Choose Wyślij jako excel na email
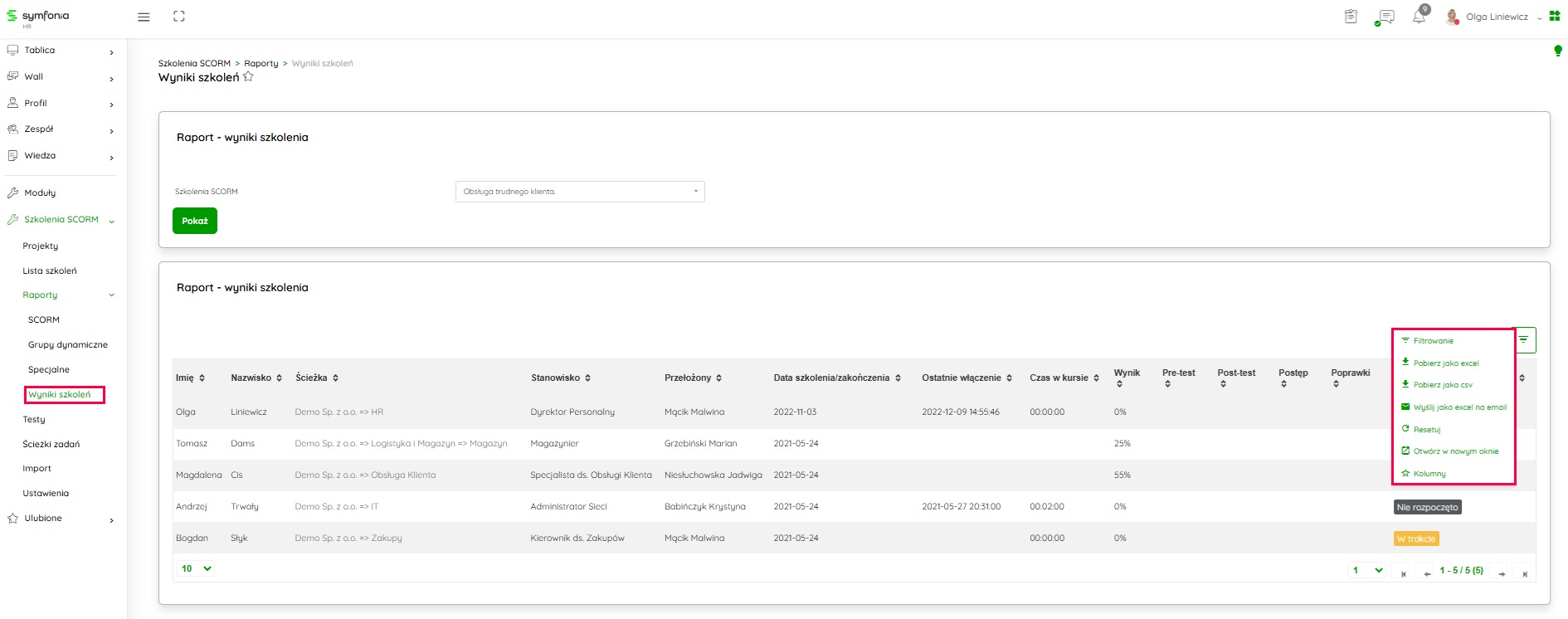This screenshot has height=619, width=1568. coord(1459,407)
